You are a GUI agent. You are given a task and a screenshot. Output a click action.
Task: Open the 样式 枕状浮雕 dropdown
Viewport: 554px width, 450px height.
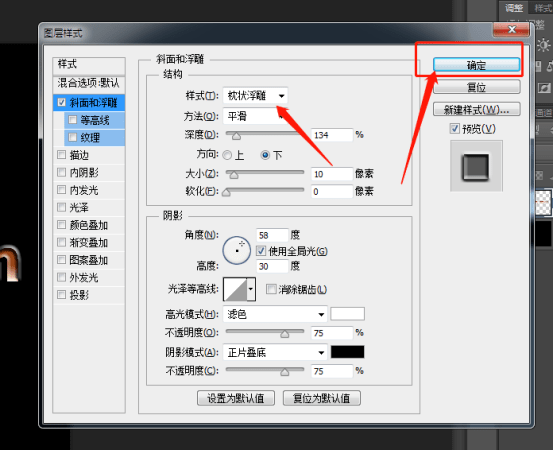point(255,95)
